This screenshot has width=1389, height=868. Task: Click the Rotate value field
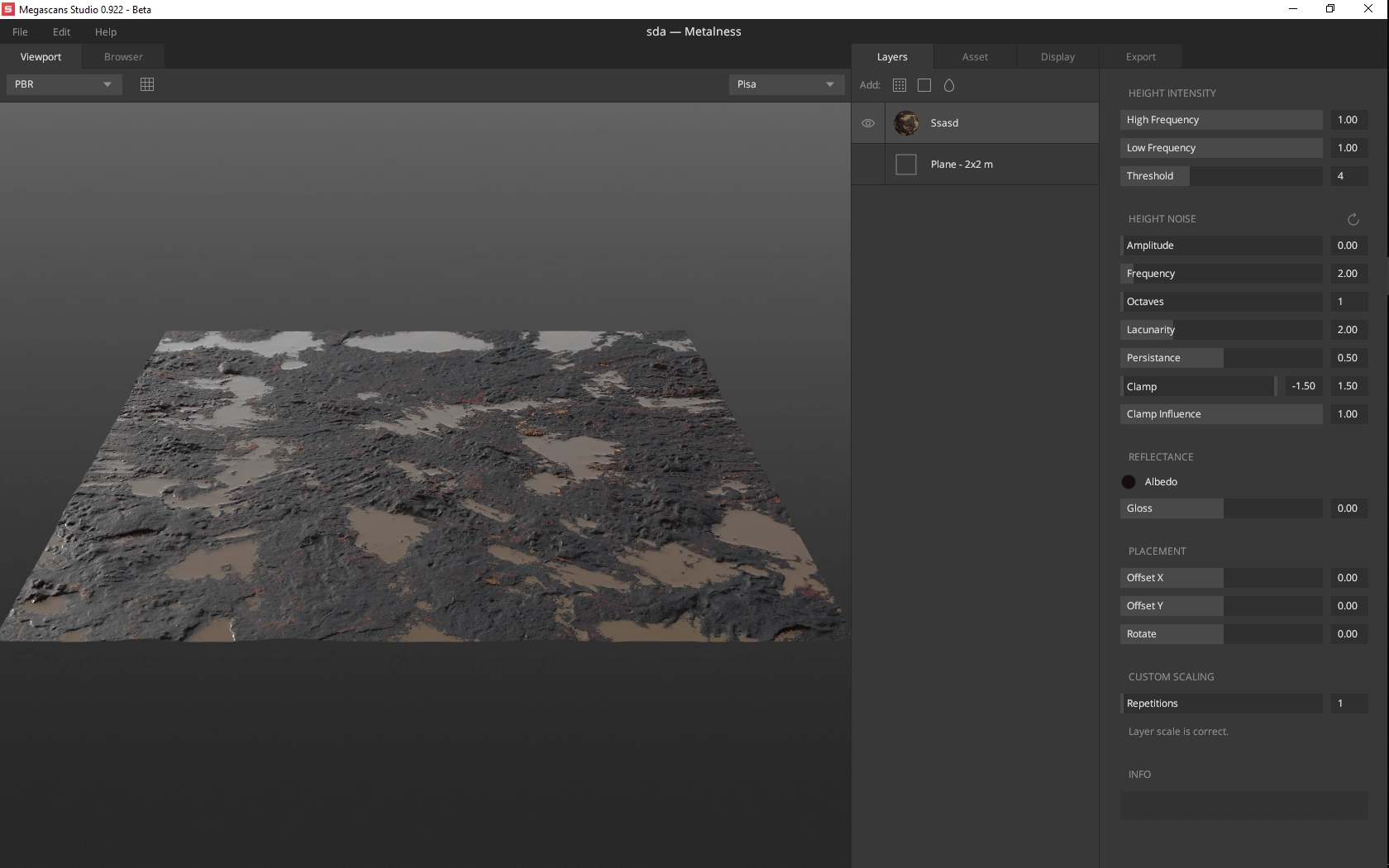[1349, 634]
